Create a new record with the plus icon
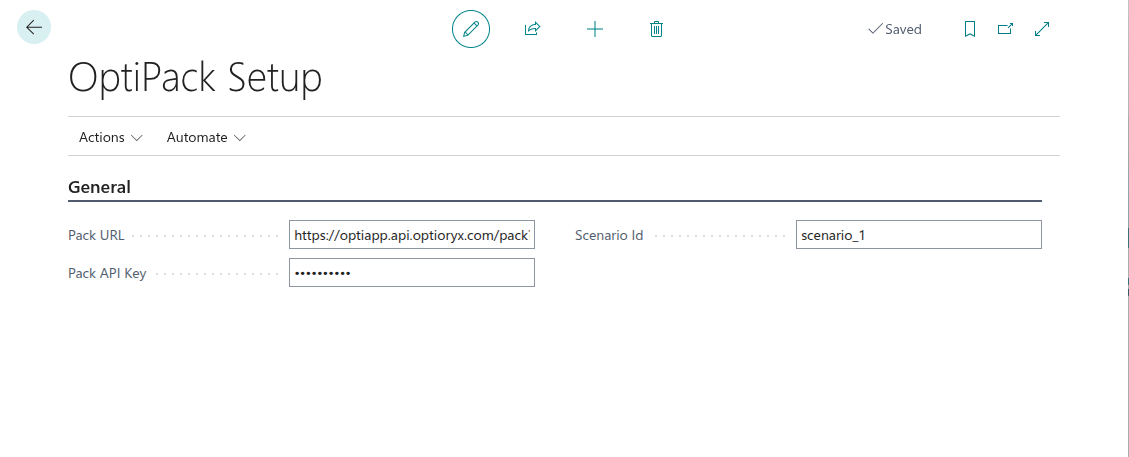The width and height of the screenshot is (1129, 457). (595, 29)
